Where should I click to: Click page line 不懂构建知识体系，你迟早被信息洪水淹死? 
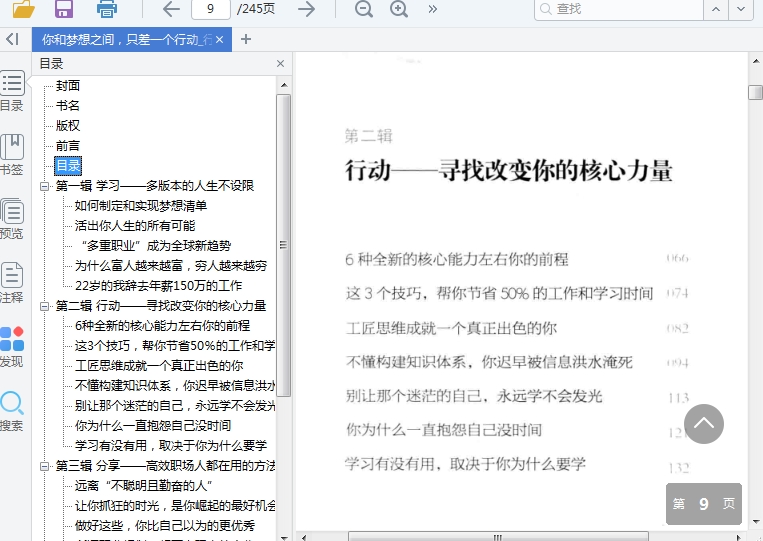coord(489,362)
